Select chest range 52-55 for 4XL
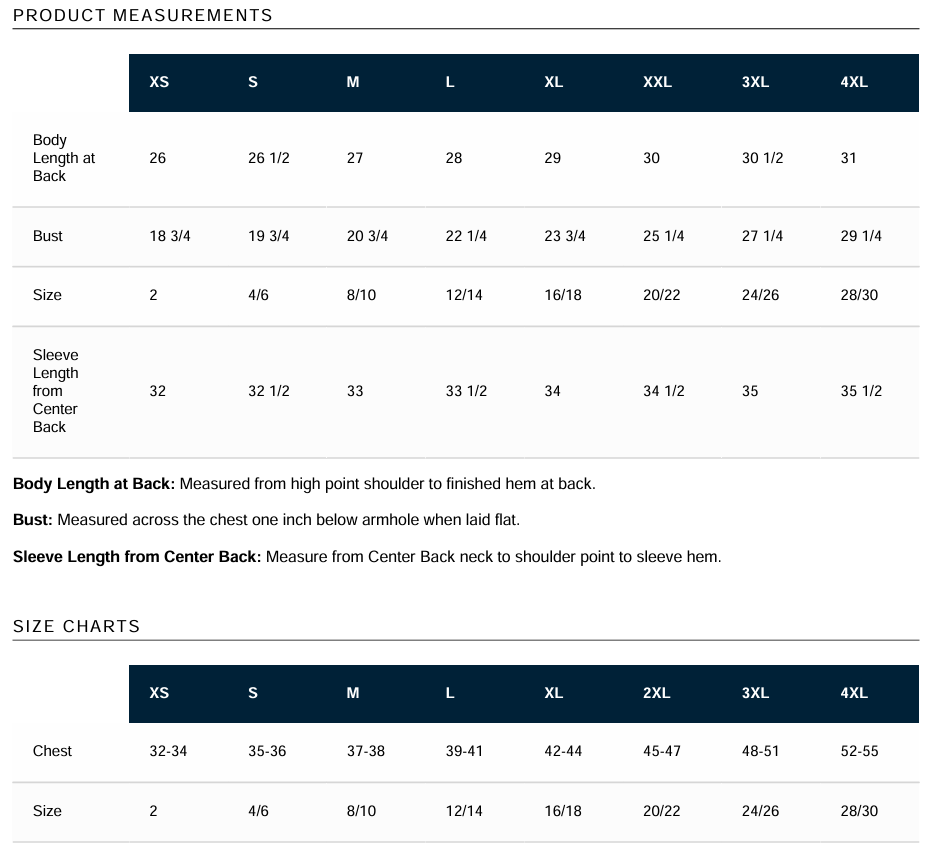This screenshot has height=860, width=935. pyautogui.click(x=859, y=751)
